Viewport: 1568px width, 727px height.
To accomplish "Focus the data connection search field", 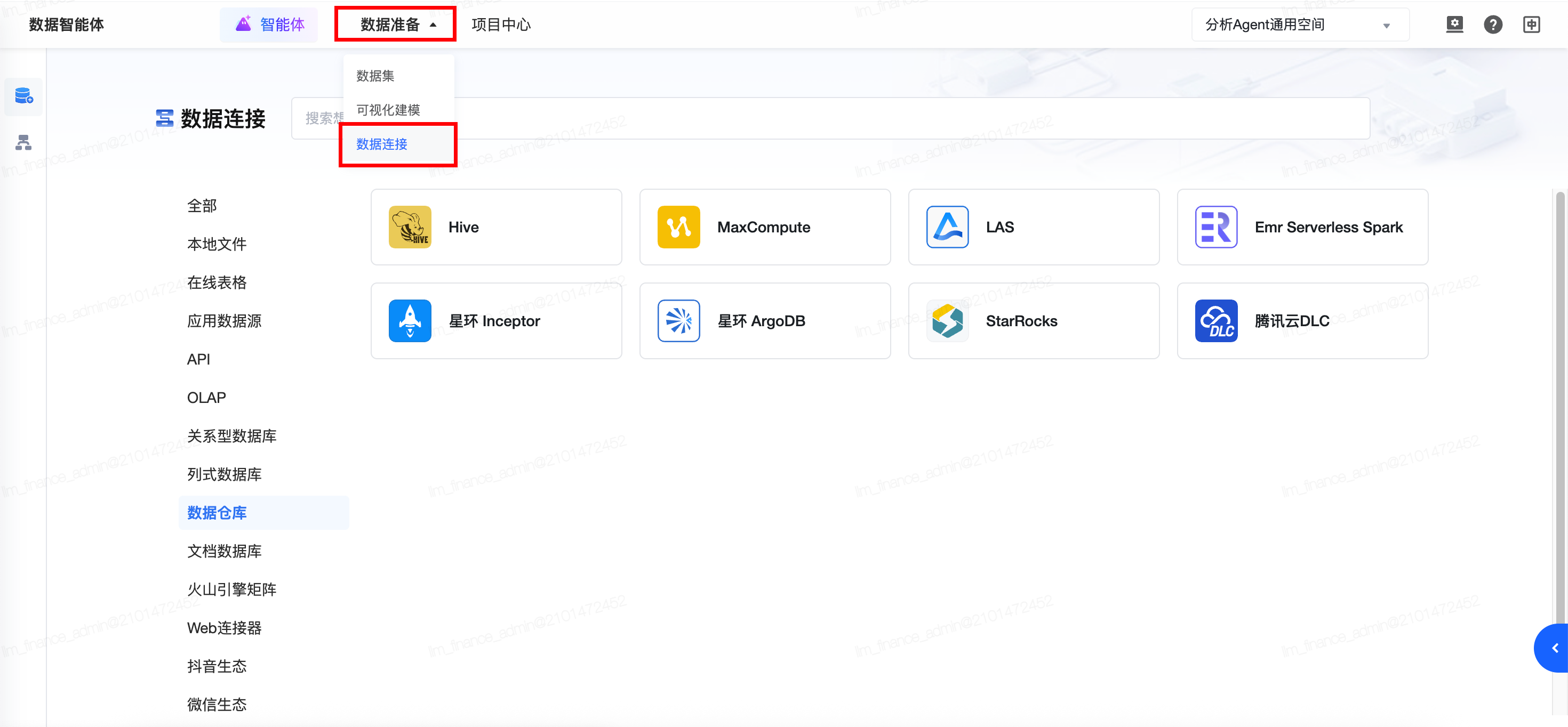I will (830, 119).
